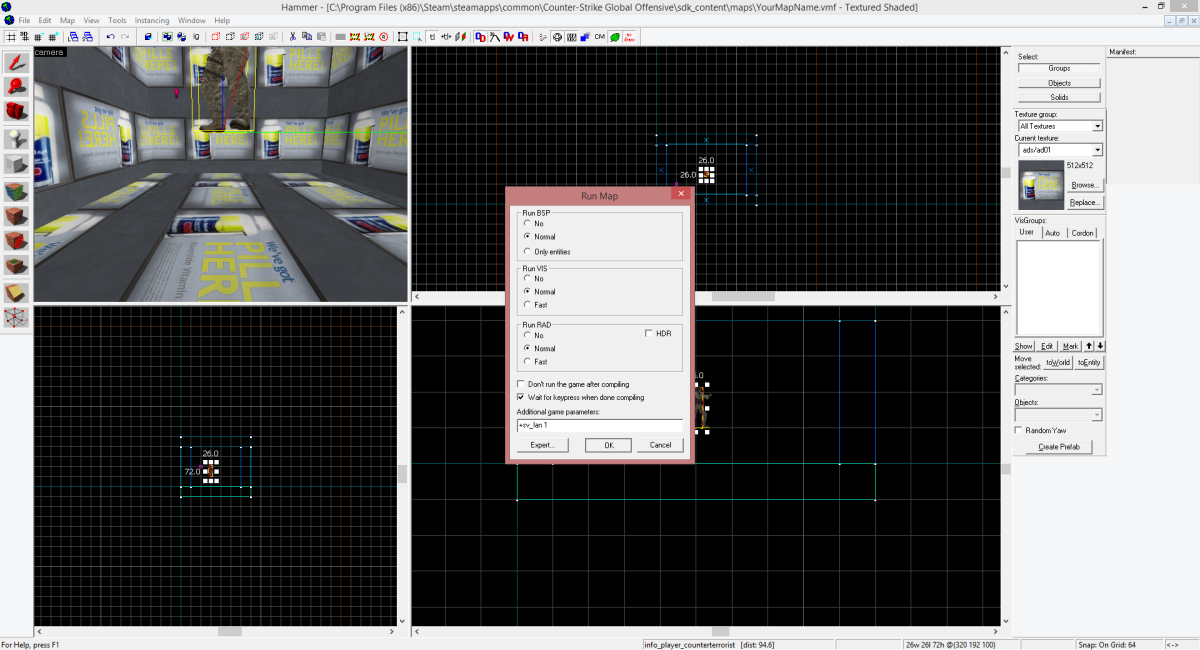
Task: Choose the Camera tool
Action: (16, 110)
